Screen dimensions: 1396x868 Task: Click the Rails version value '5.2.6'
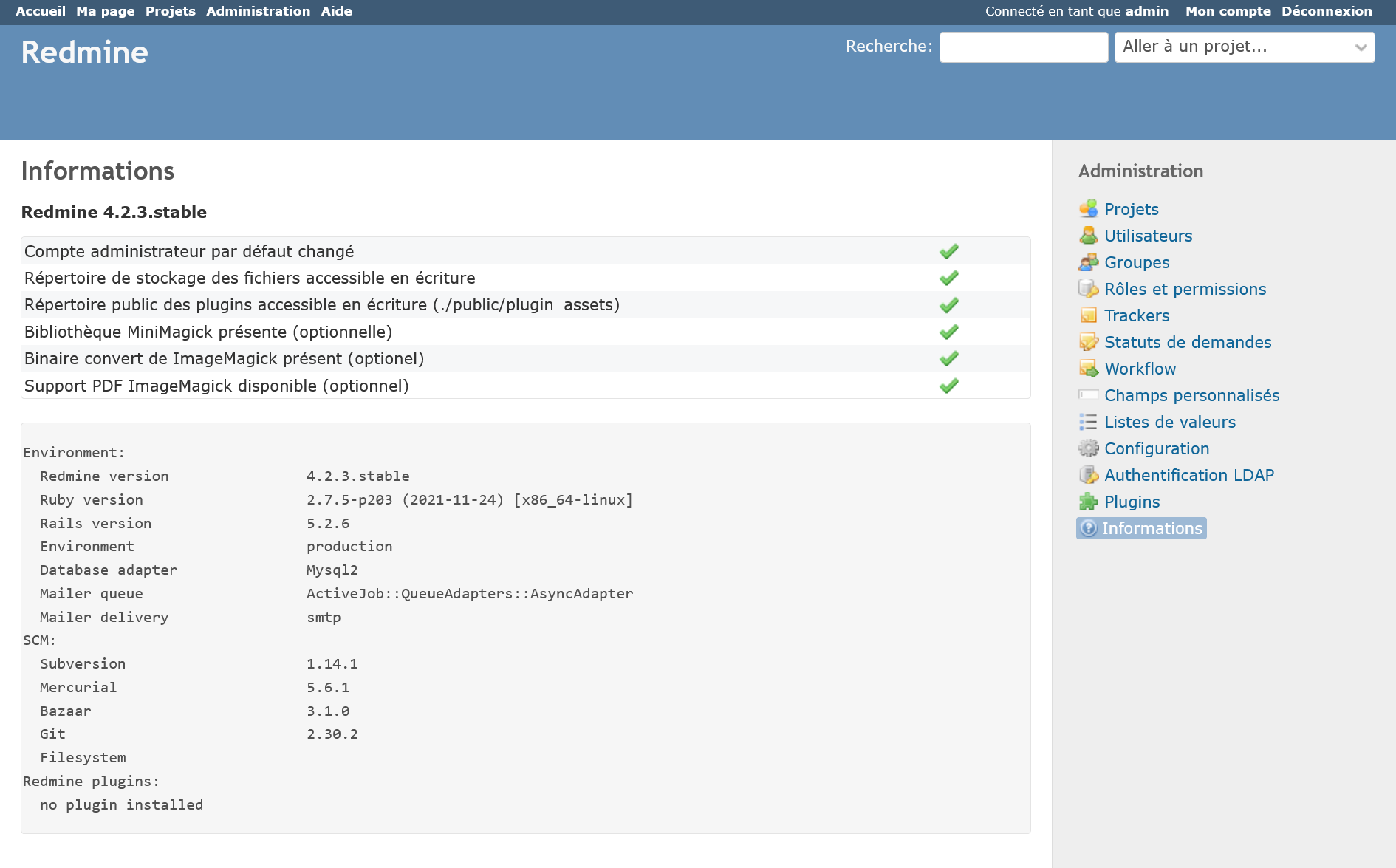[x=328, y=524]
